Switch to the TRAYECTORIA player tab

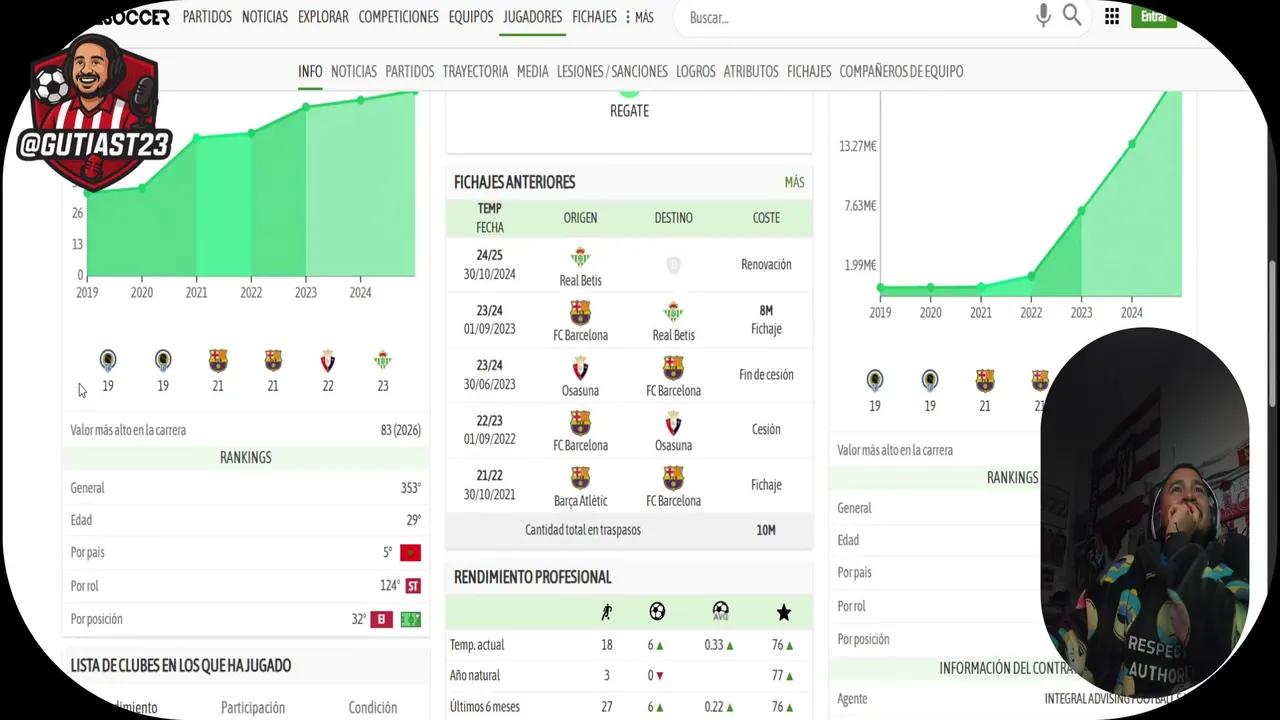(476, 71)
